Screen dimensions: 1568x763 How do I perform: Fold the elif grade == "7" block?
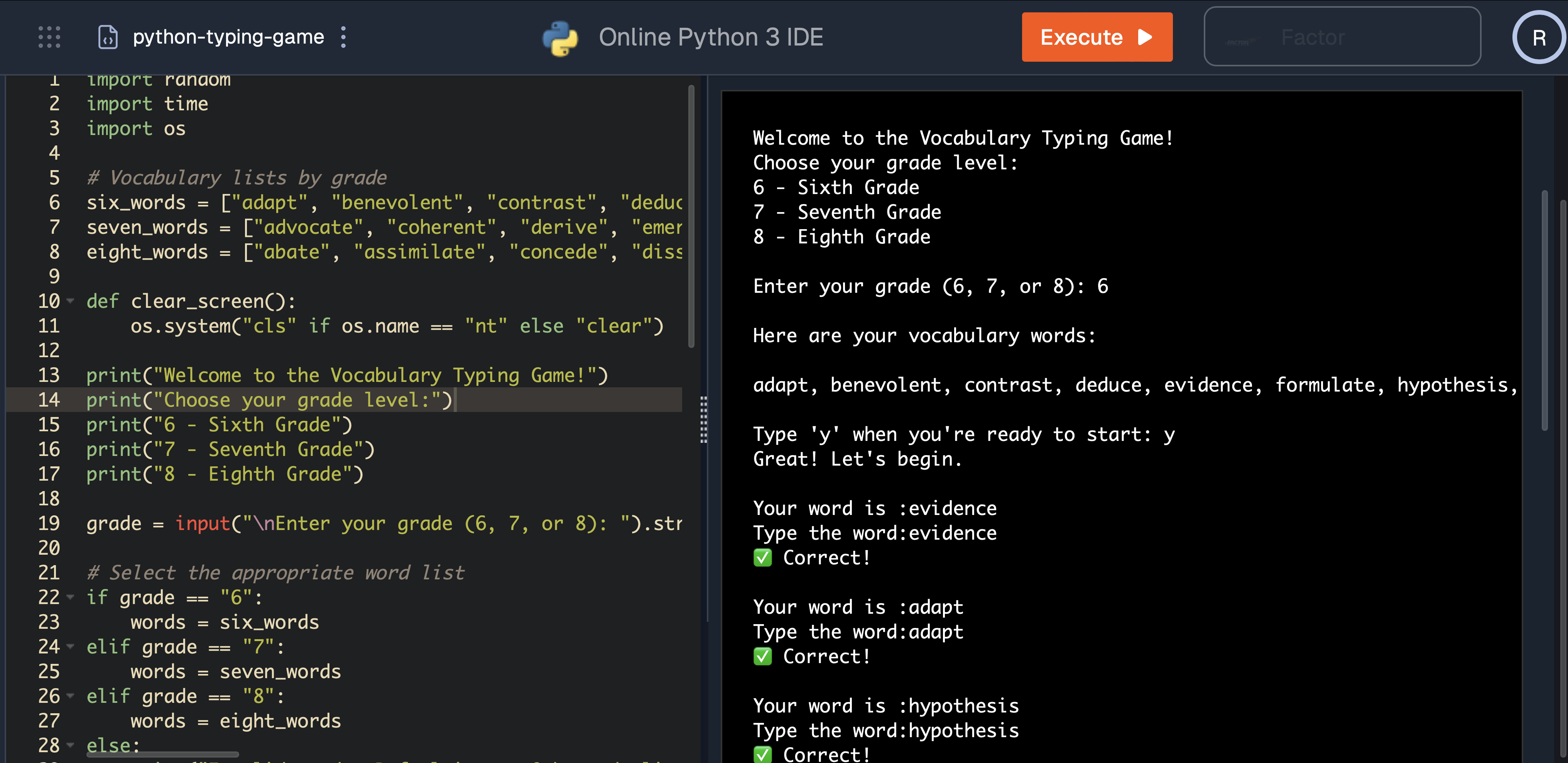click(x=71, y=646)
